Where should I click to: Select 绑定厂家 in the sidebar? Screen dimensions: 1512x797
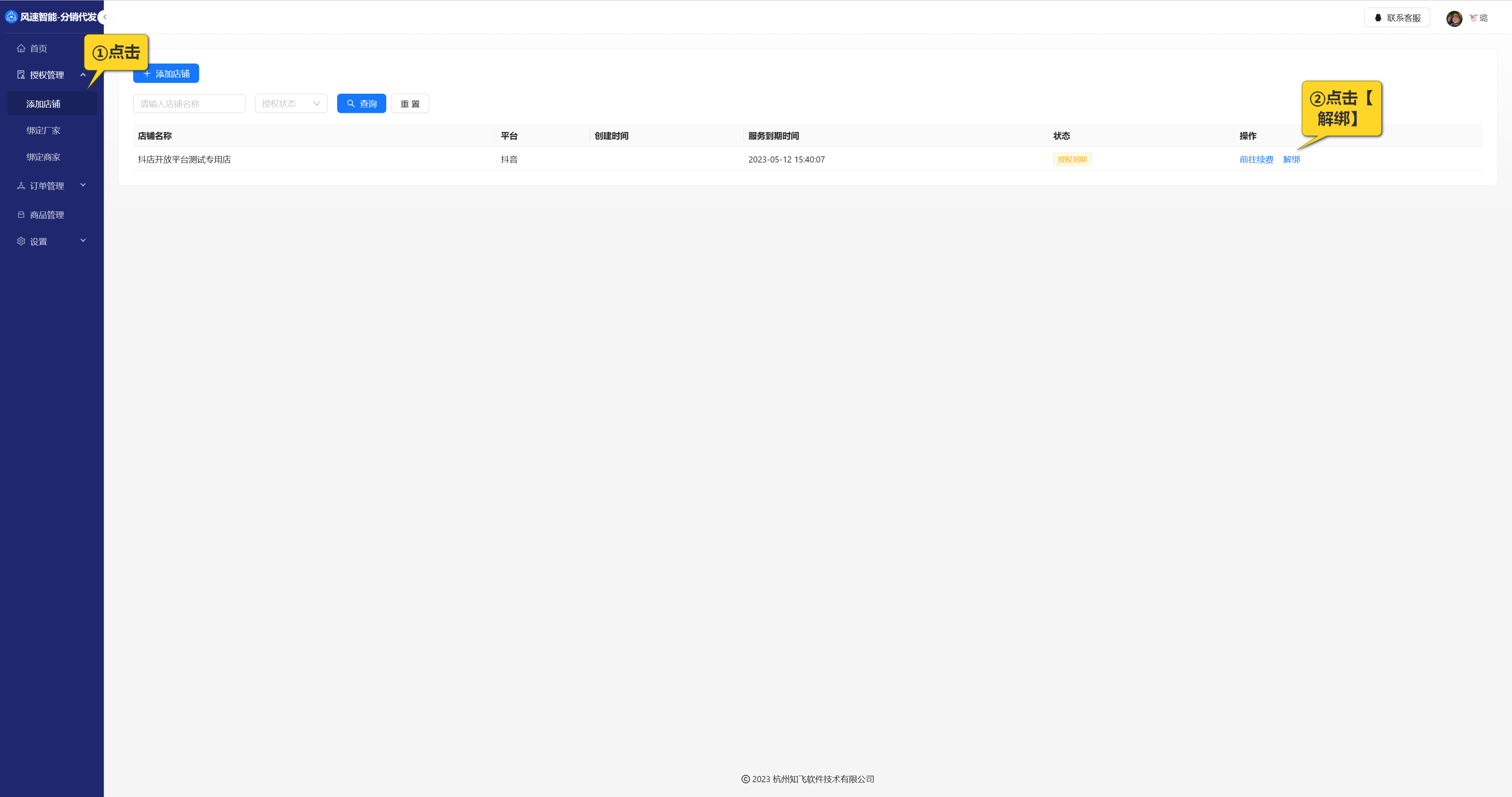tap(43, 131)
